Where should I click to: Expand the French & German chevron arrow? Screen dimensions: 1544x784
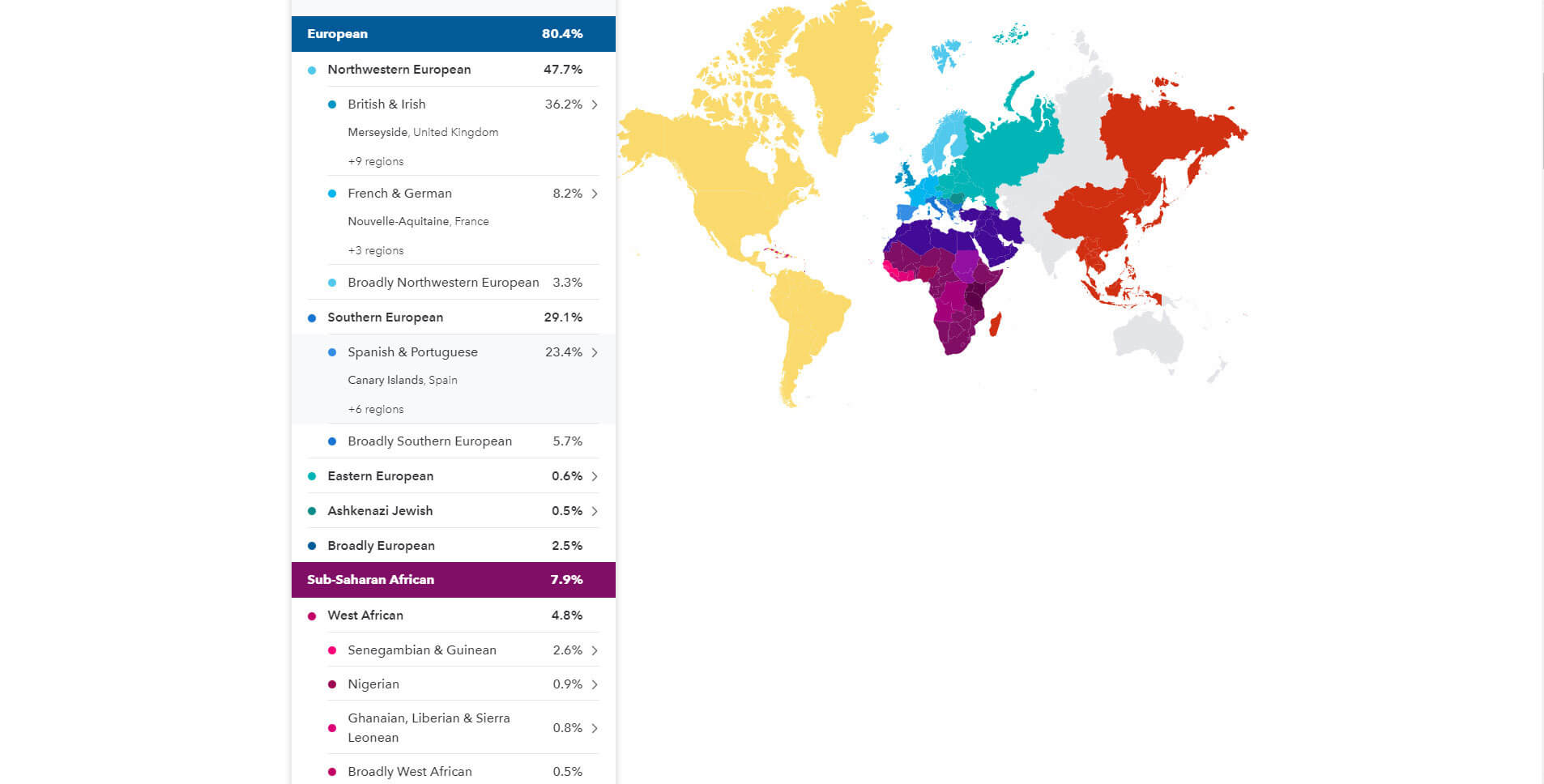595,194
